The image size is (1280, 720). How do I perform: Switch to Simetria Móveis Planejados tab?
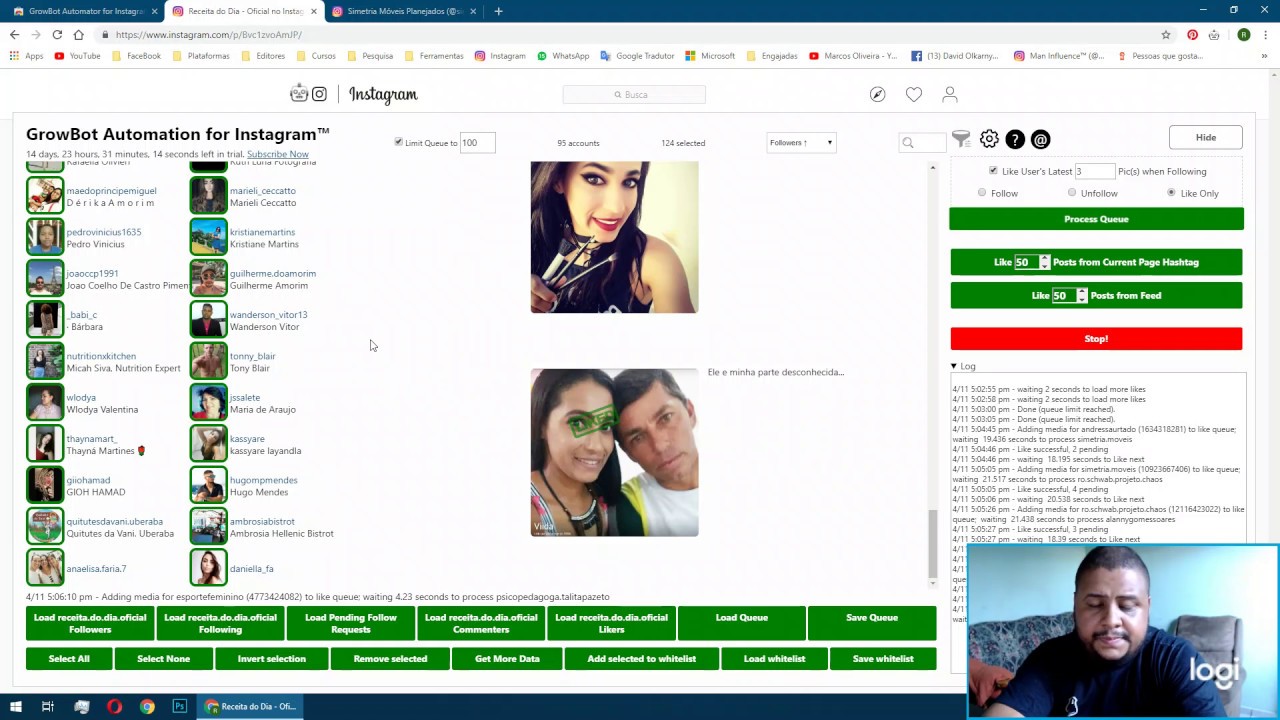pyautogui.click(x=405, y=11)
